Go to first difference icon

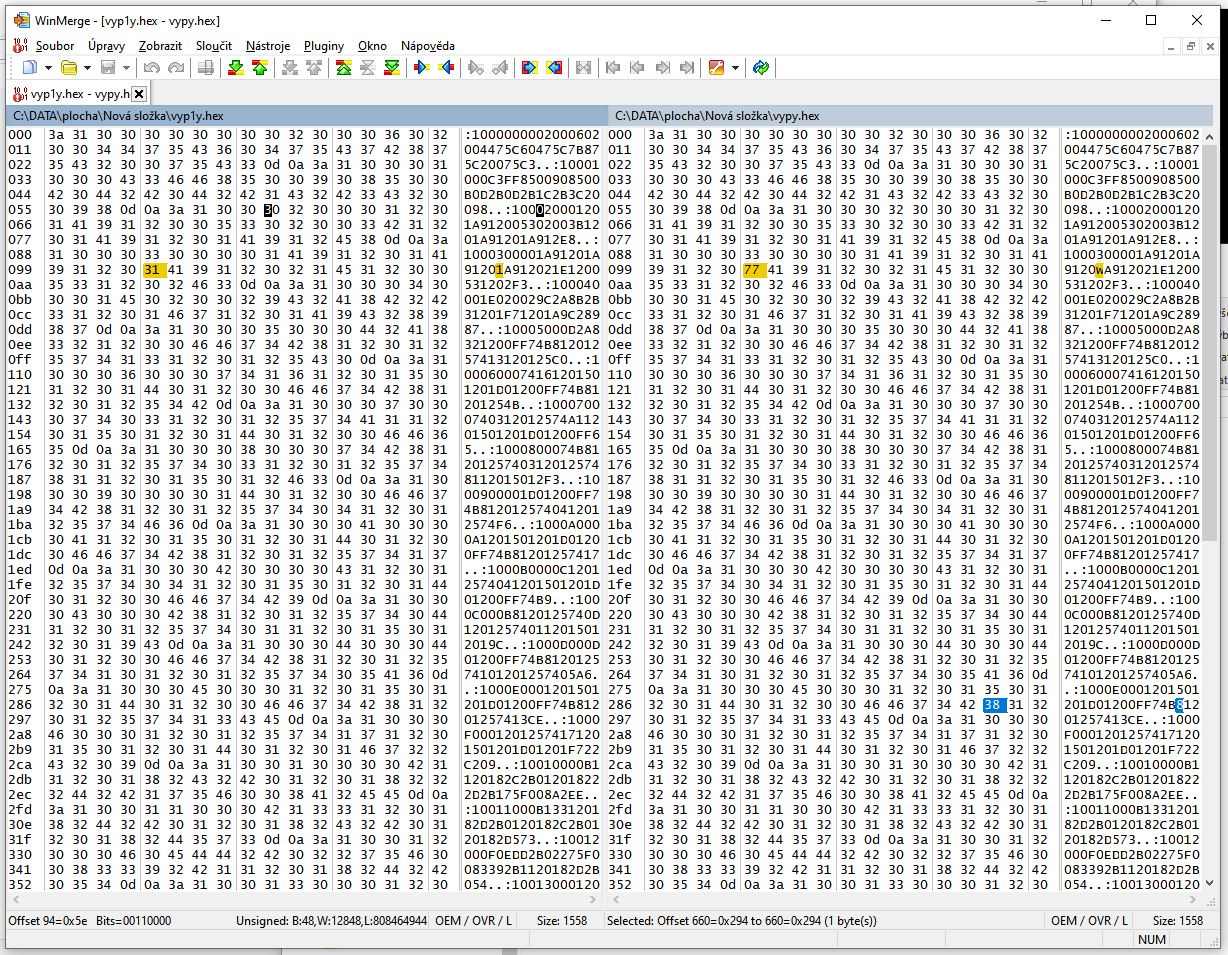(343, 68)
